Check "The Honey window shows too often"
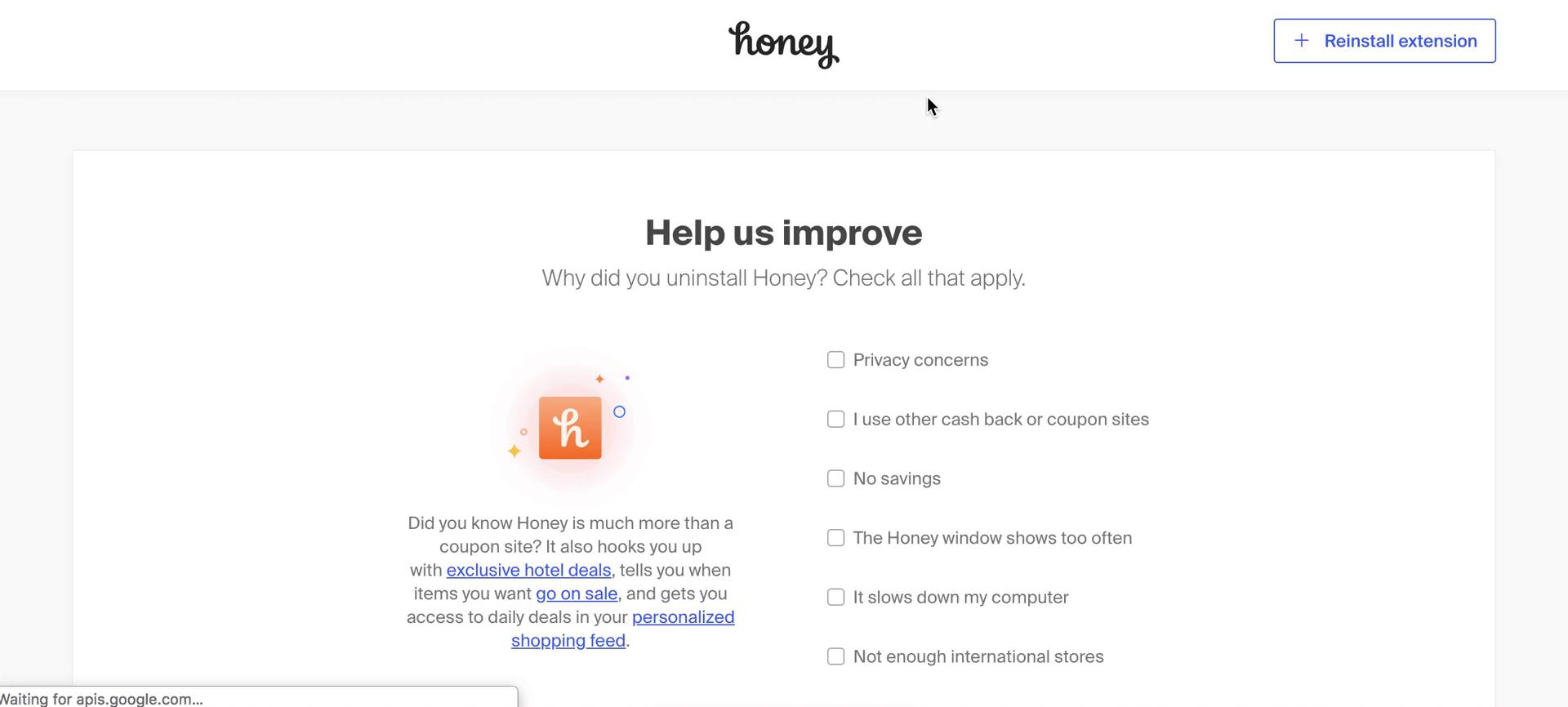 coord(835,537)
